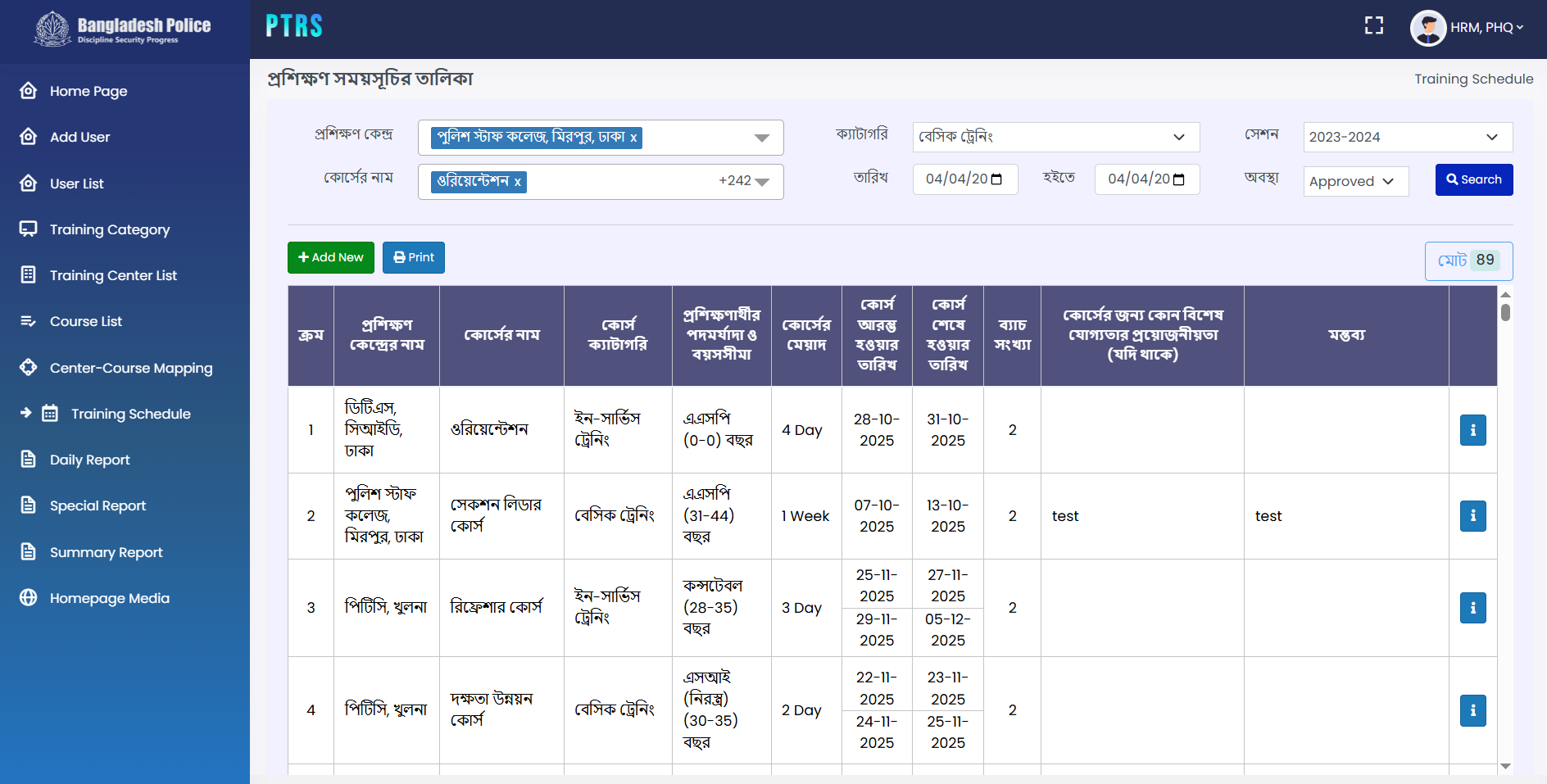Screen dimensions: 1547x784
Task: Expand the training center multiselect arrow
Action: point(761,138)
